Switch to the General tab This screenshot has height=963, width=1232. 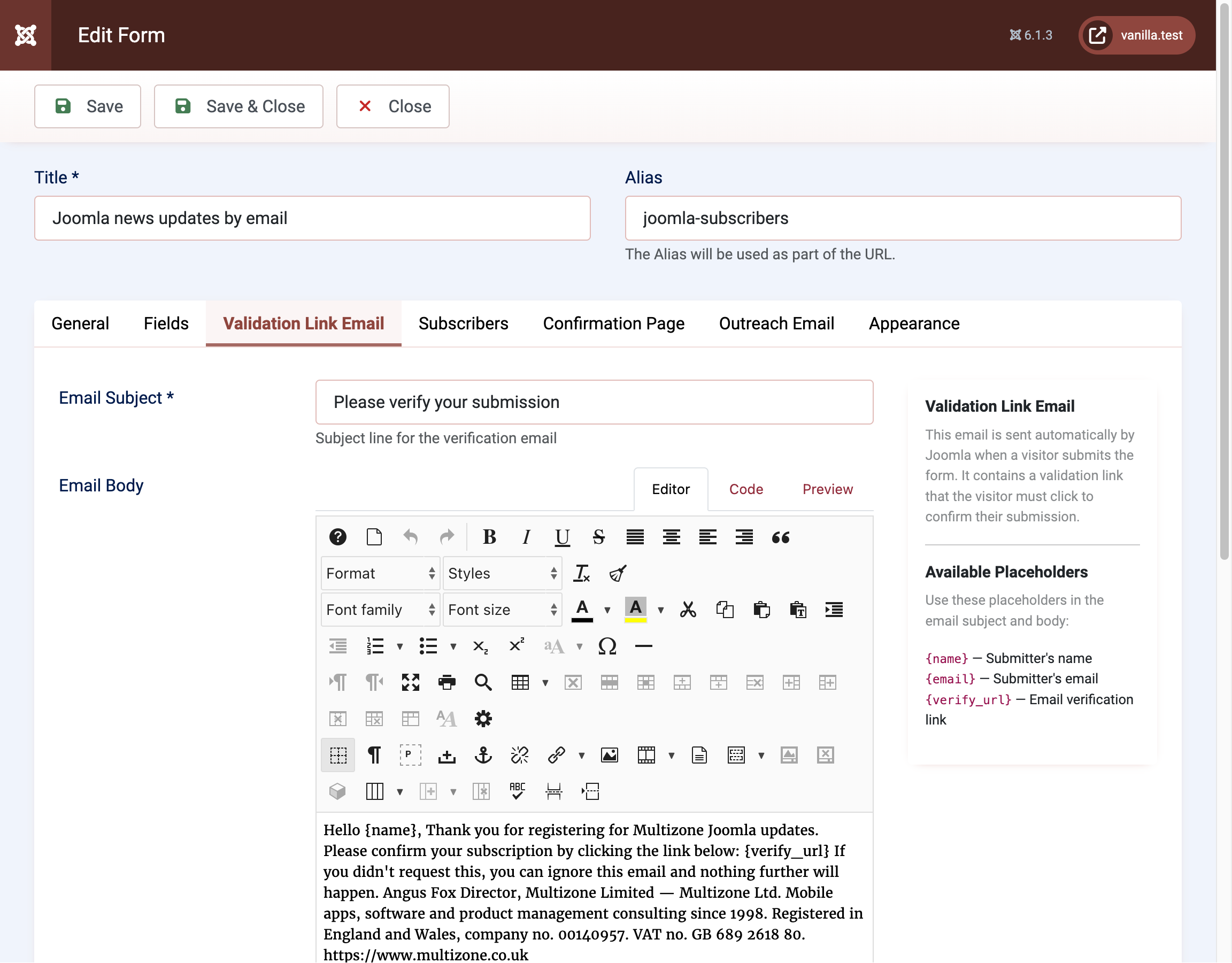click(x=80, y=323)
